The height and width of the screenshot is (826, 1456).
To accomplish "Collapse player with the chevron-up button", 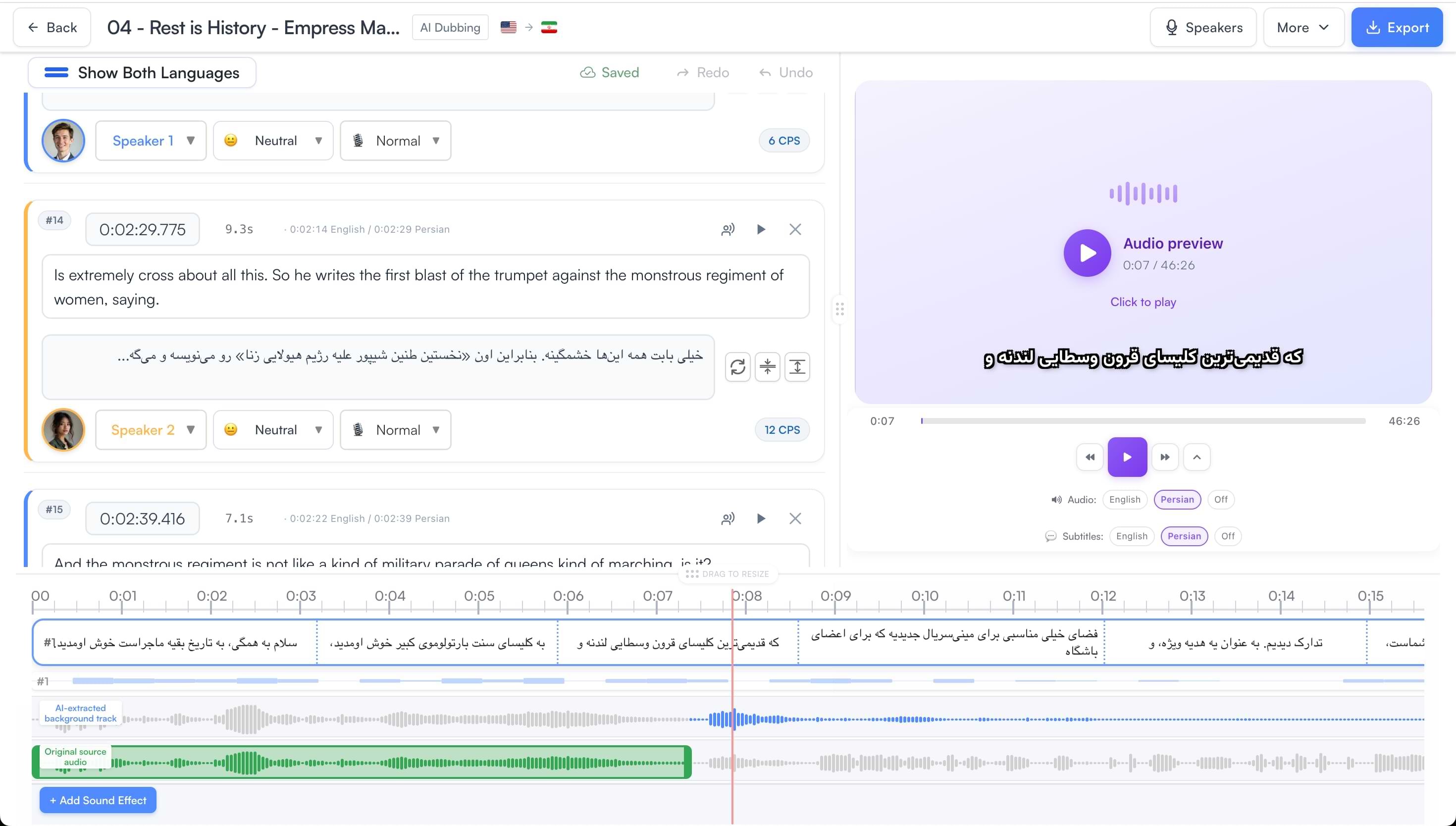I will 1197,457.
